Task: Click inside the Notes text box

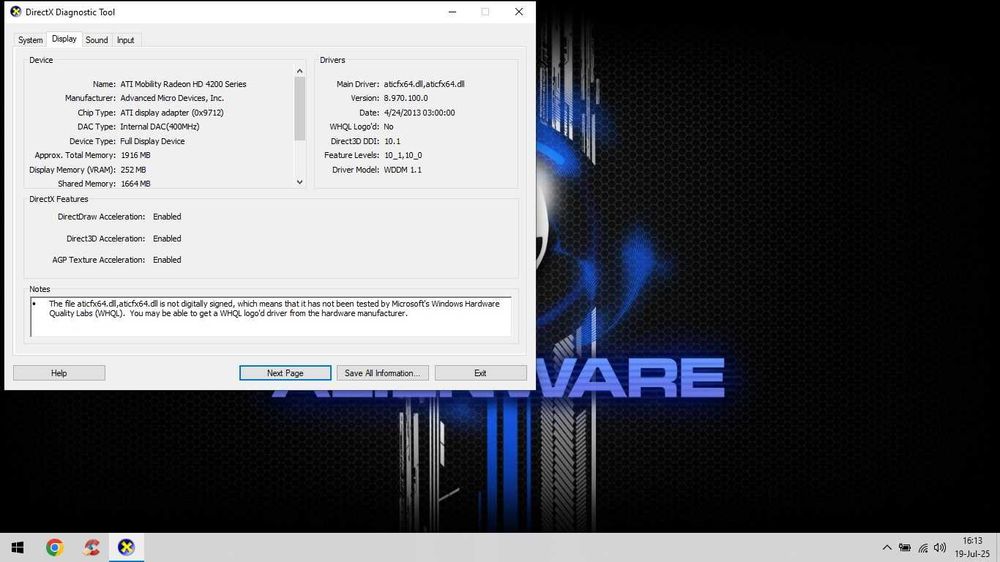Action: coord(270,316)
